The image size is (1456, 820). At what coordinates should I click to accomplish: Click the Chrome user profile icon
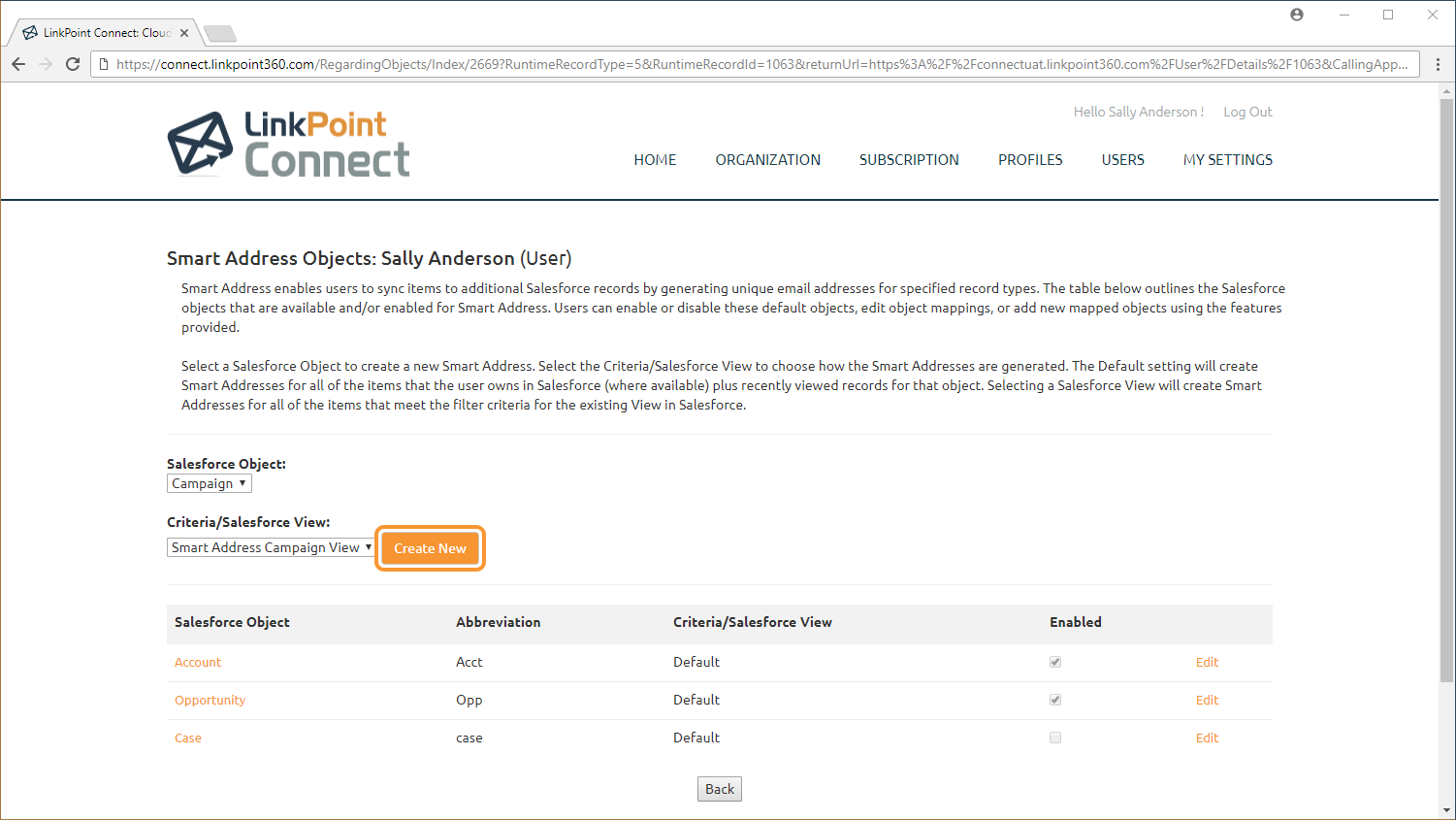coord(1297,15)
